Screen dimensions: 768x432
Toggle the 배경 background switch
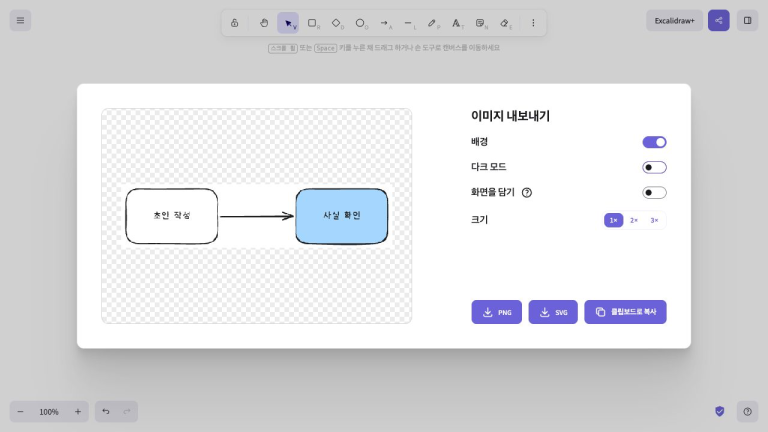pyautogui.click(x=654, y=142)
